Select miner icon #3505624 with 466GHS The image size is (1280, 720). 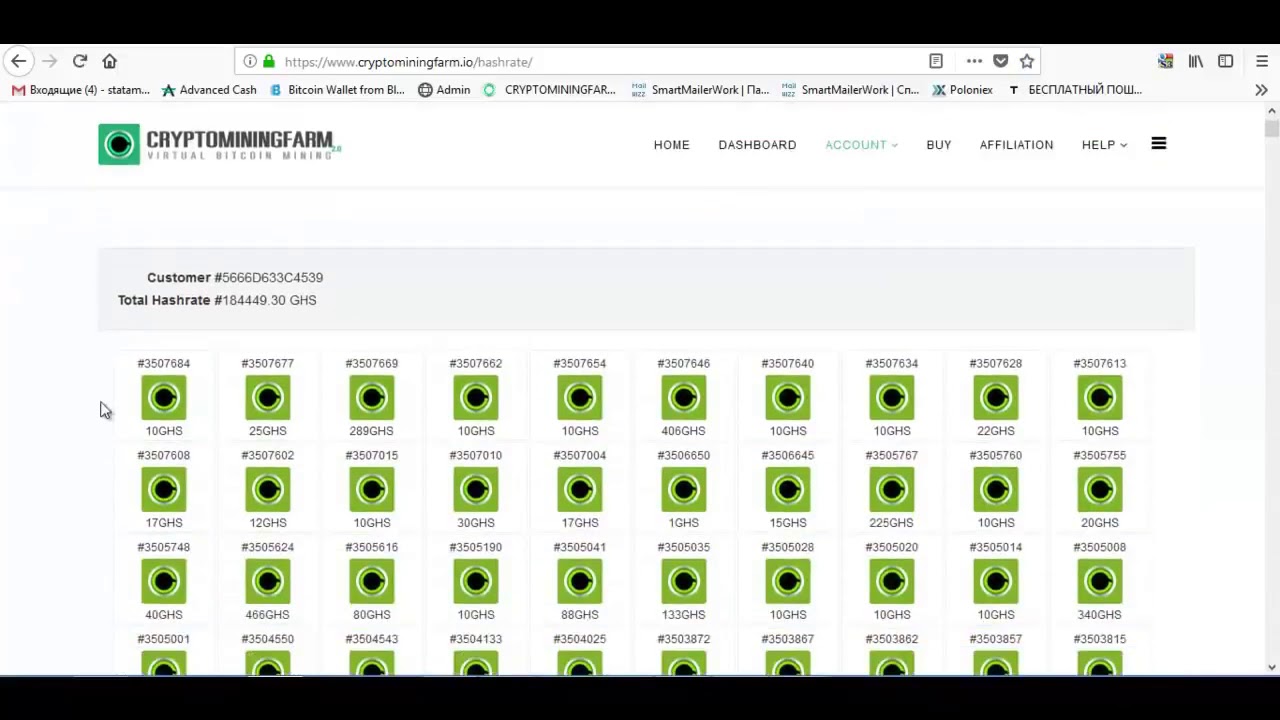coord(268,581)
